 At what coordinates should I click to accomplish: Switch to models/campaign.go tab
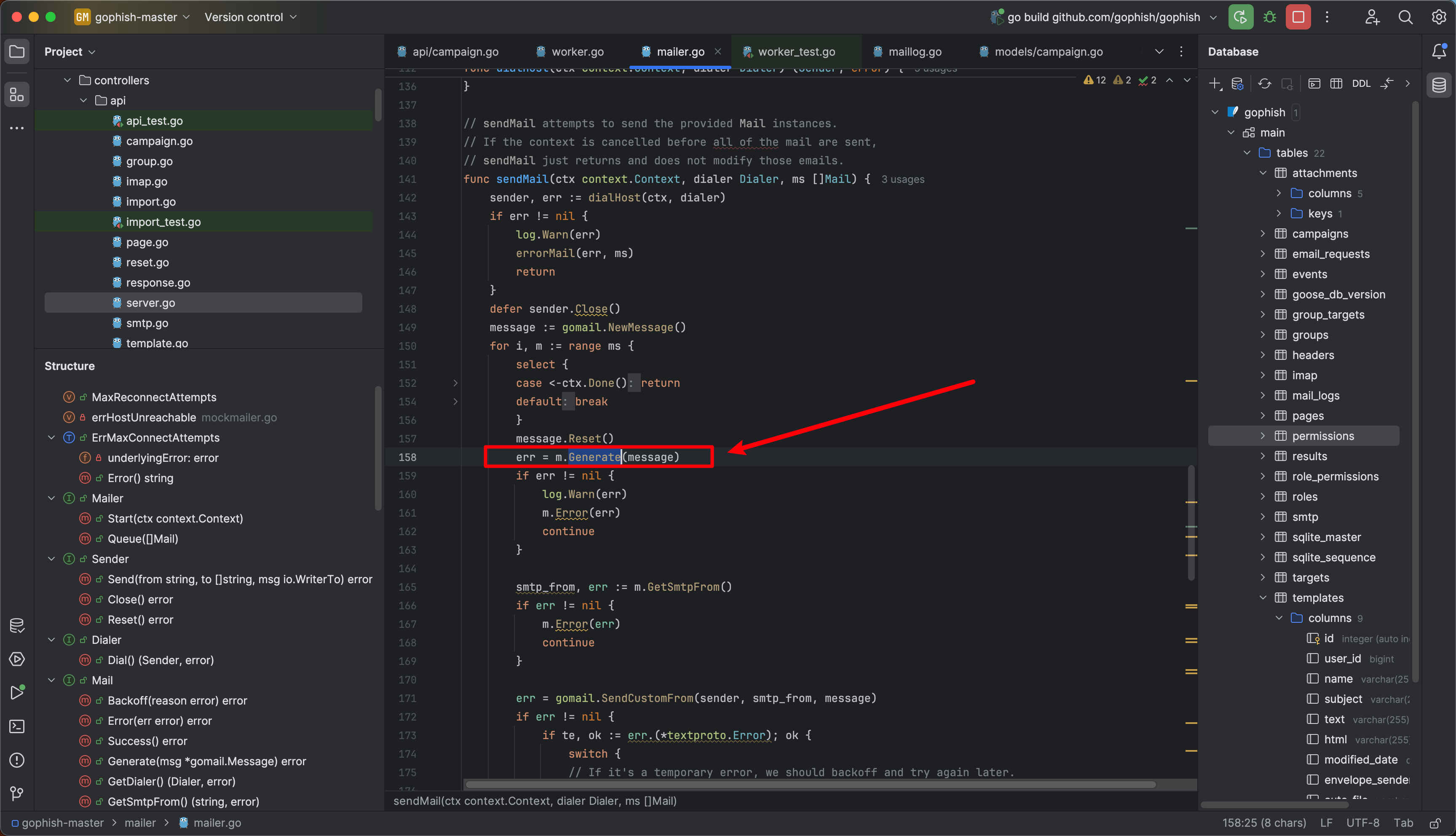pyautogui.click(x=1041, y=52)
